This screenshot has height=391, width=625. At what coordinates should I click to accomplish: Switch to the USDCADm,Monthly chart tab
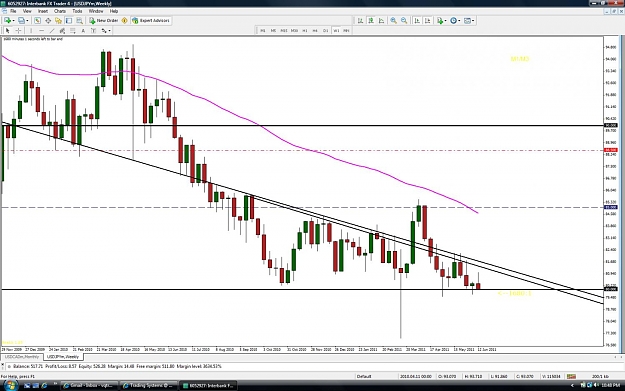(x=22, y=357)
